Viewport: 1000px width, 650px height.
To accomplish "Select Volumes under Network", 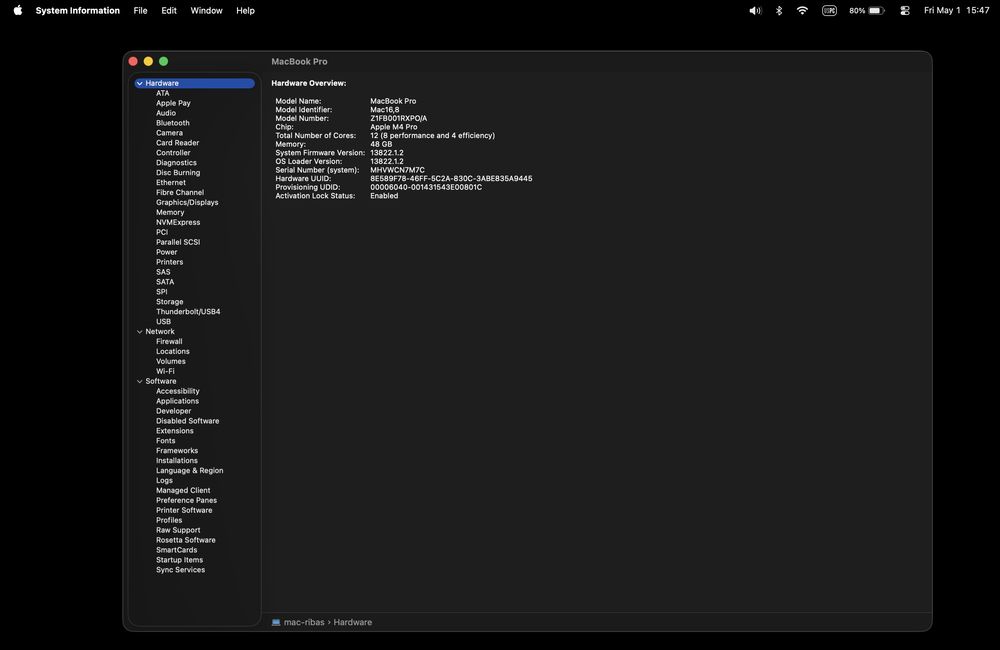I will click(170, 361).
